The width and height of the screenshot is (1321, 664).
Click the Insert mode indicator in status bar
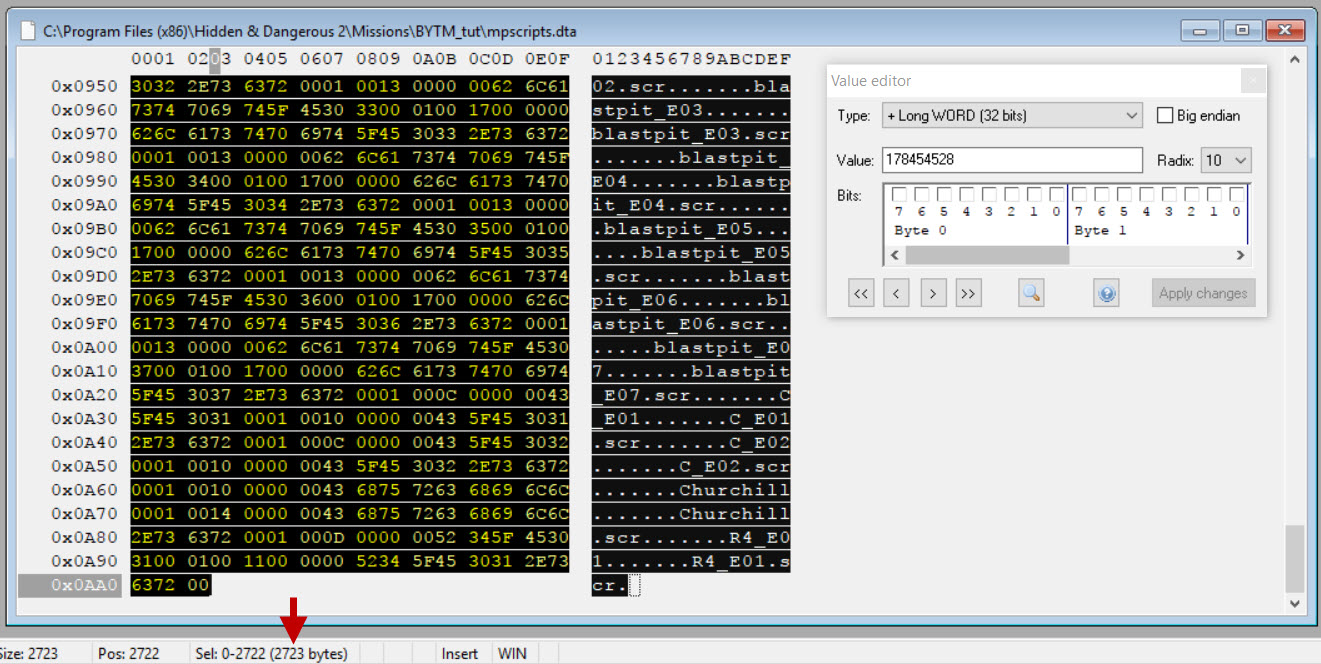pyautogui.click(x=460, y=653)
